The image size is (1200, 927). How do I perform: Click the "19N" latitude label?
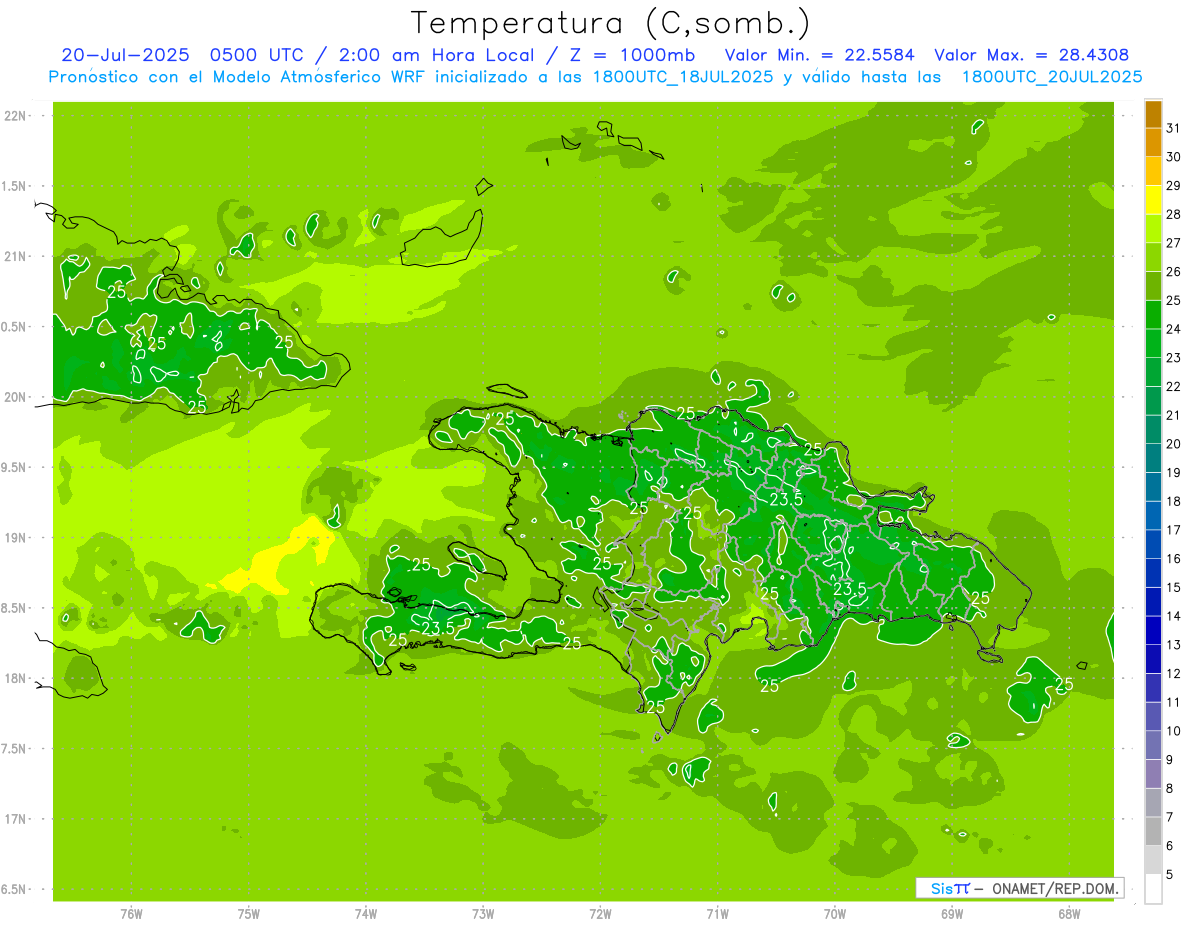coord(17,537)
